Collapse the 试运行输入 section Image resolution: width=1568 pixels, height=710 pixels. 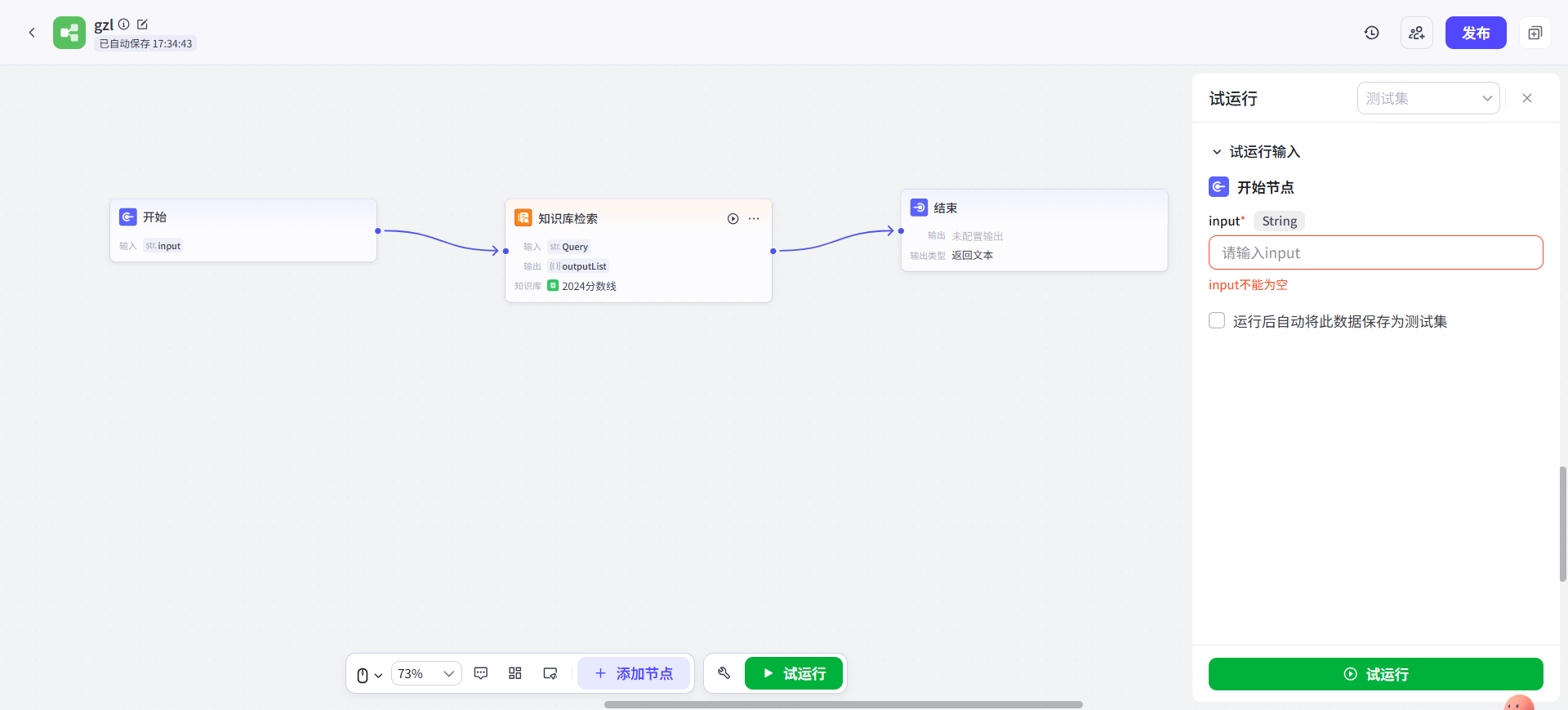pos(1217,152)
